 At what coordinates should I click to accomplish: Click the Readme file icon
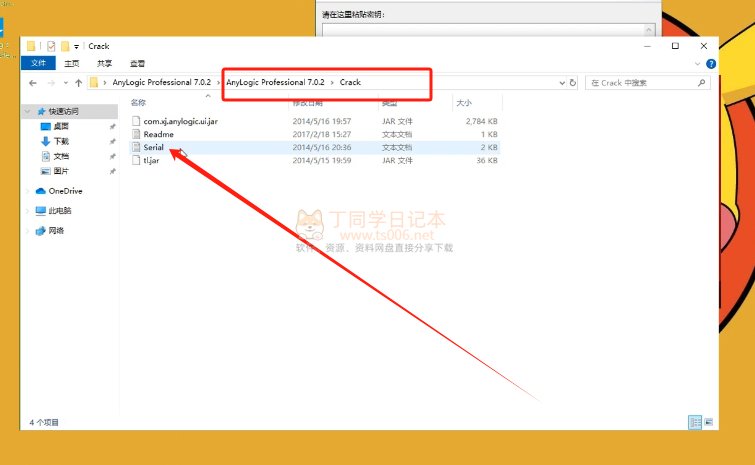(136, 134)
